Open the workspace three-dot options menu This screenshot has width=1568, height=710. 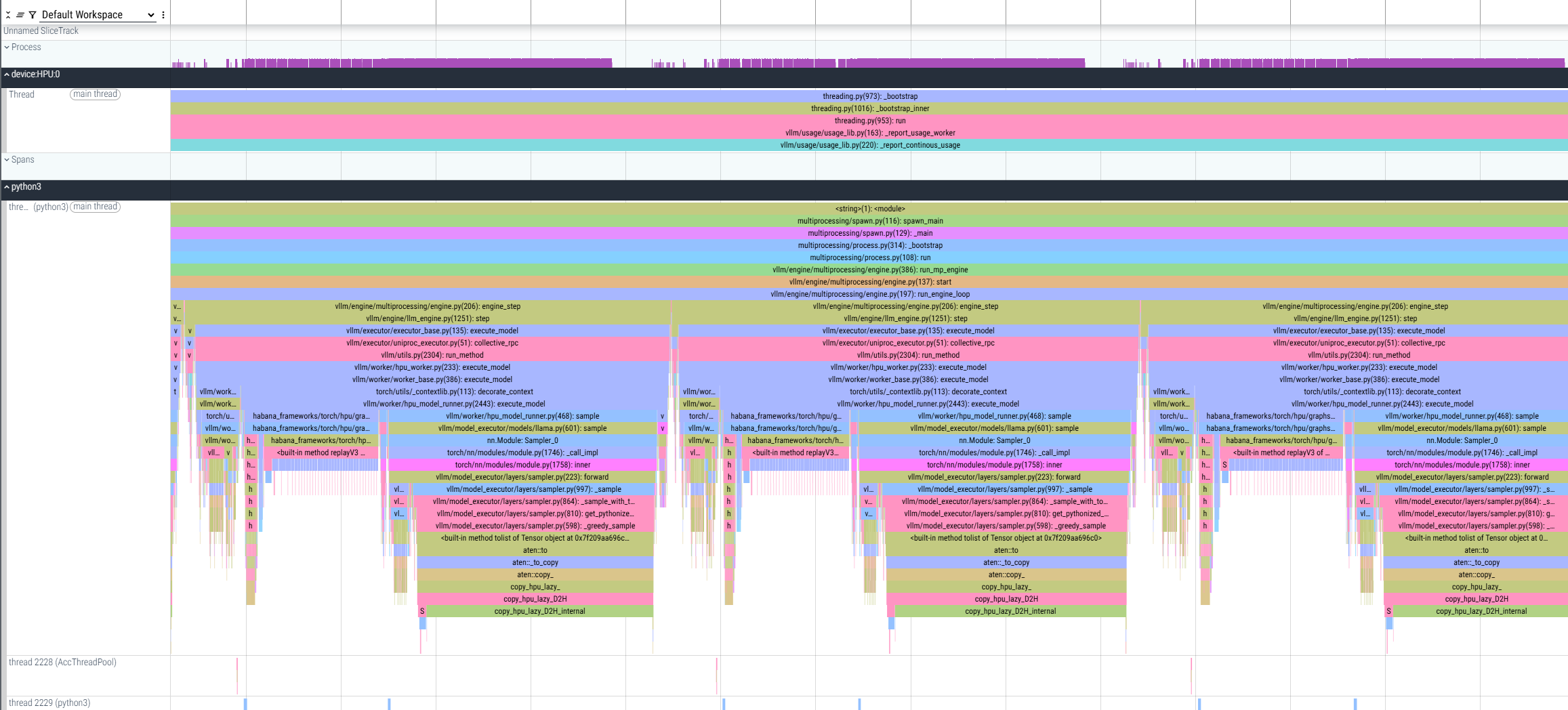click(163, 15)
